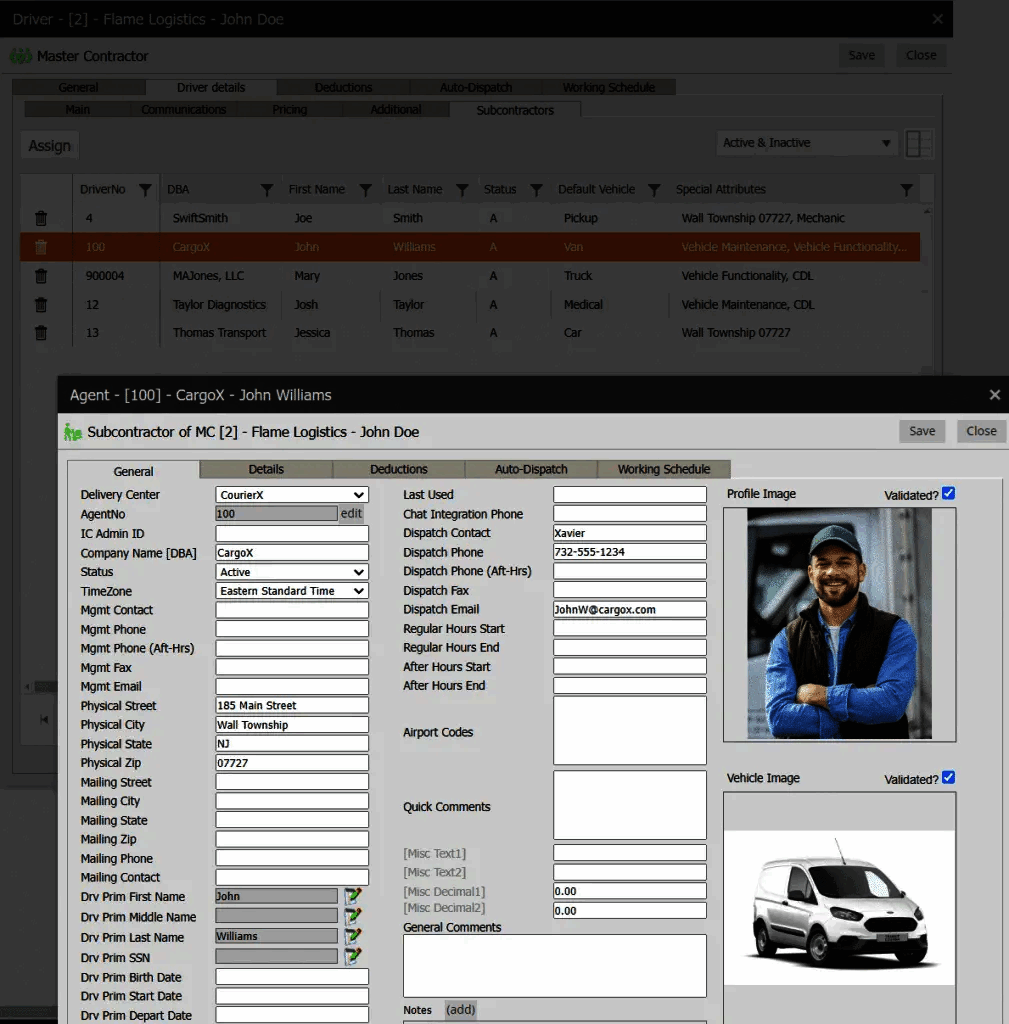The width and height of the screenshot is (1009, 1024).
Task: Delete the Taylor Diagnostics subcontractor row
Action: [41, 305]
